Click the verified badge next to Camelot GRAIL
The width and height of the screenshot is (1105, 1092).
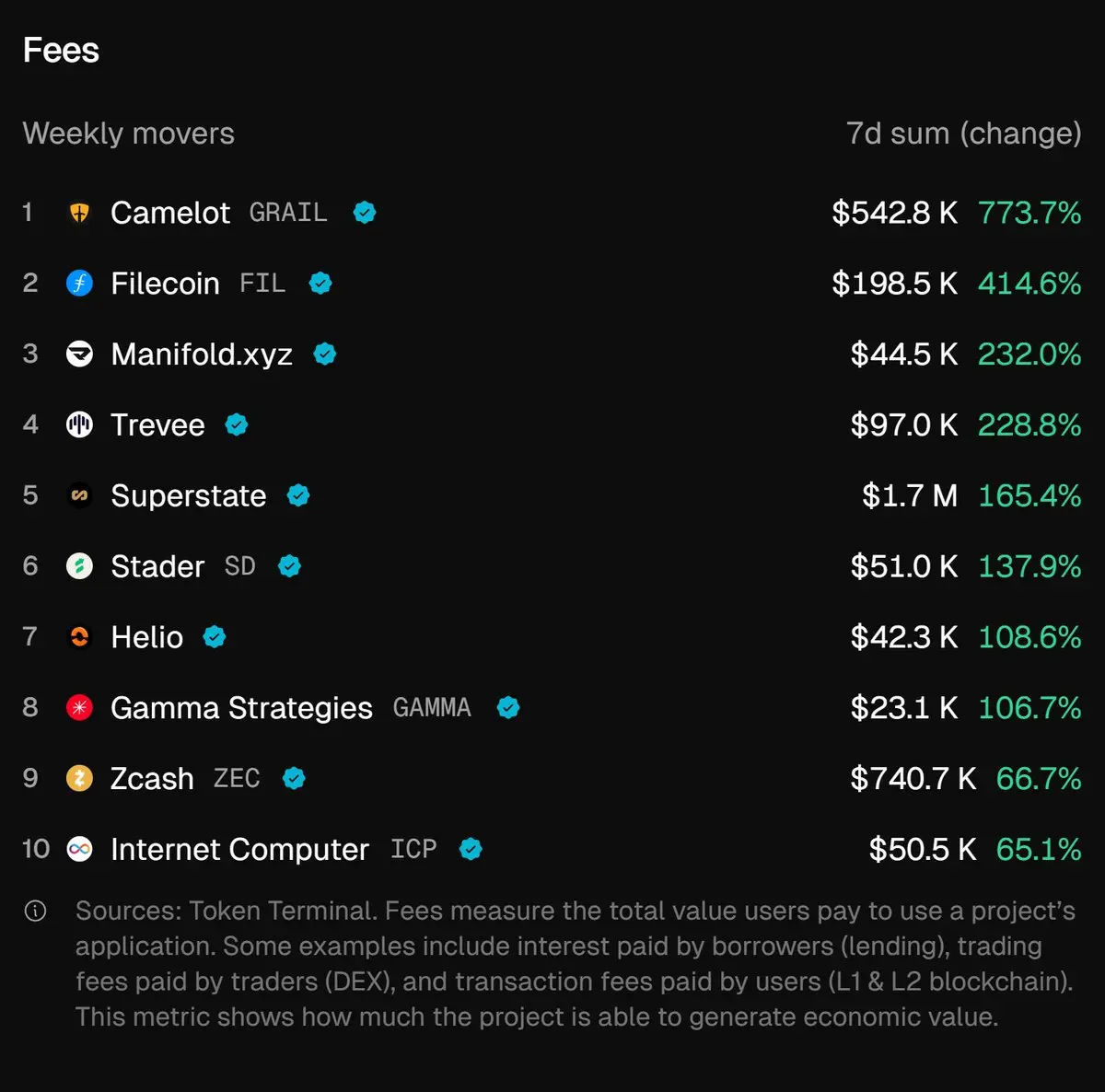(x=365, y=213)
